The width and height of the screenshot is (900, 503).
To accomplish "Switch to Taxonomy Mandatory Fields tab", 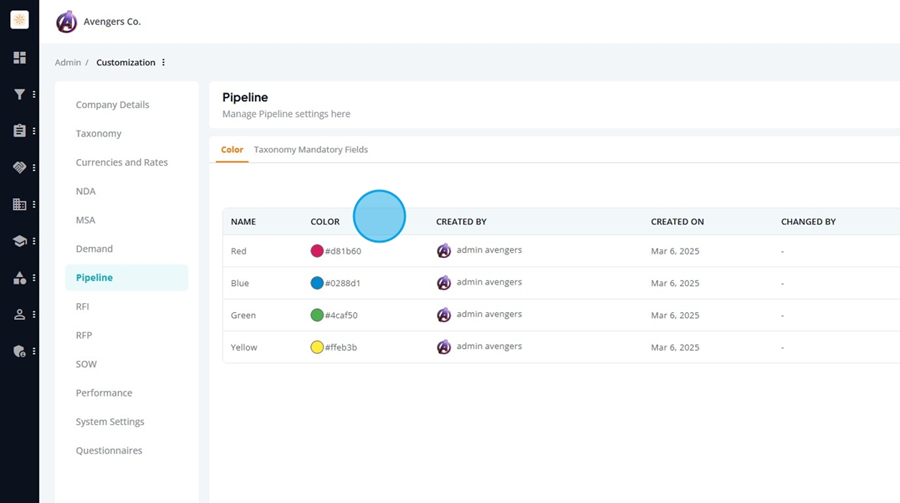I will 311,149.
